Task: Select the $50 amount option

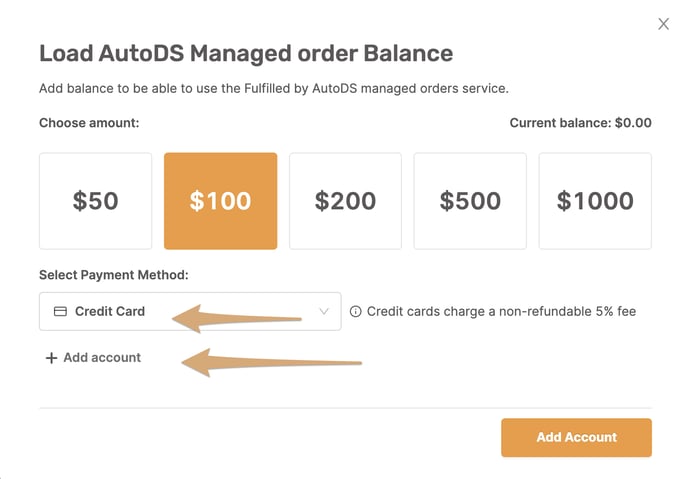Action: point(96,201)
